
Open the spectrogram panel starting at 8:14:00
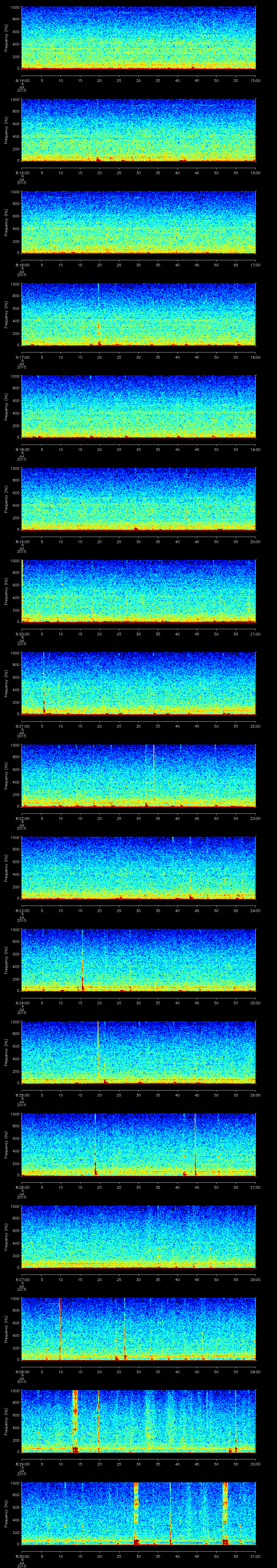point(139,38)
